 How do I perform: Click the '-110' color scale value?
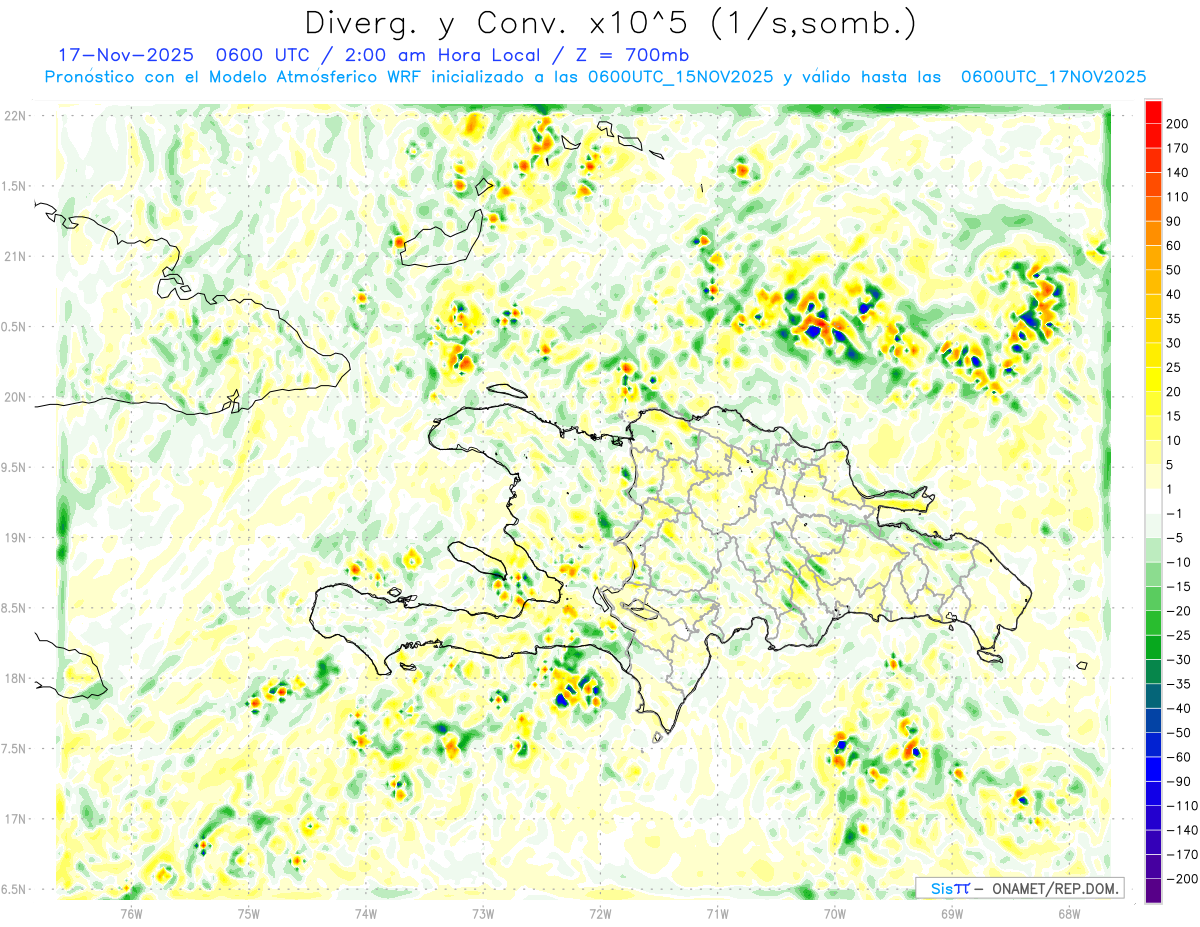pos(1180,806)
